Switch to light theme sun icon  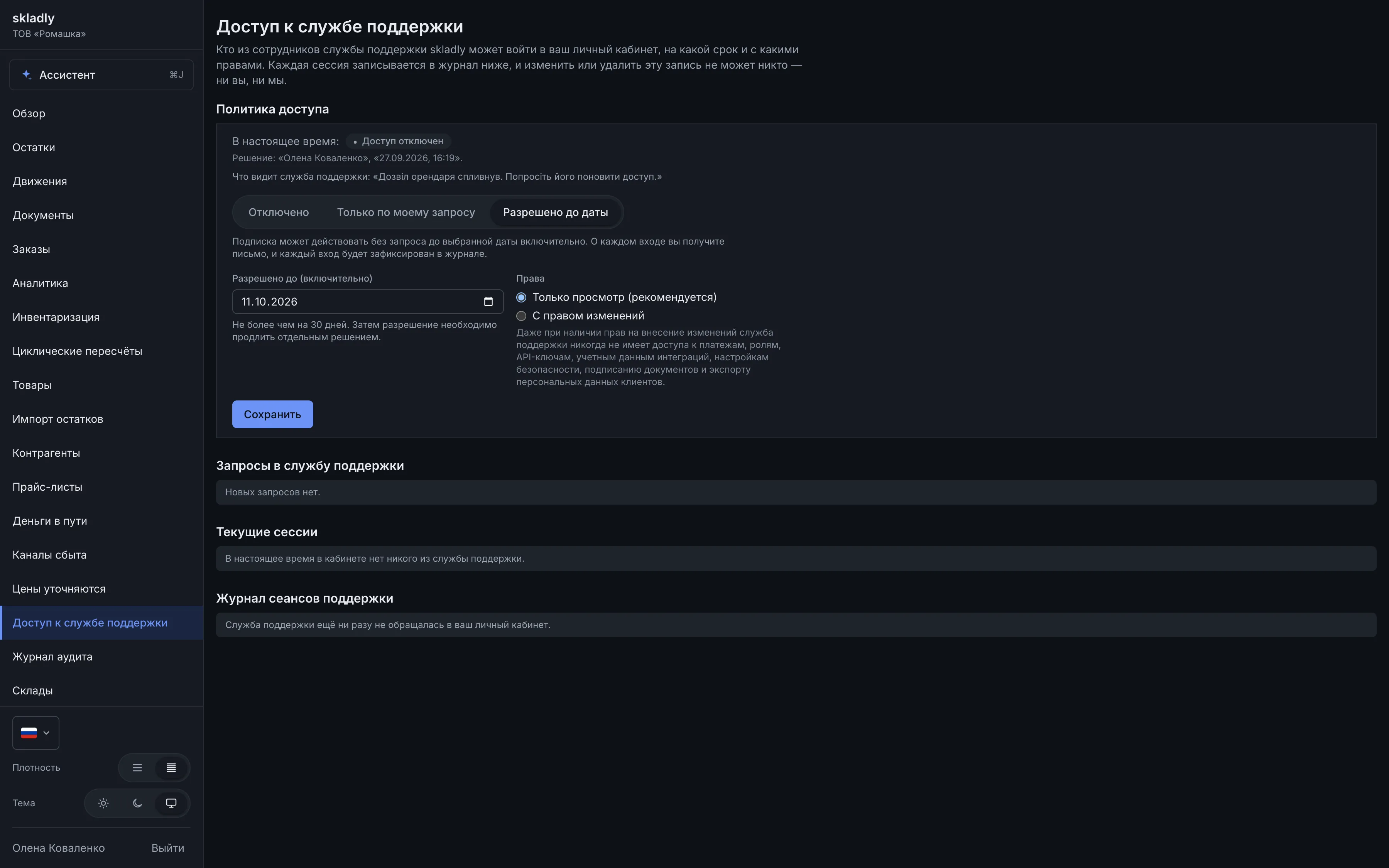(103, 803)
